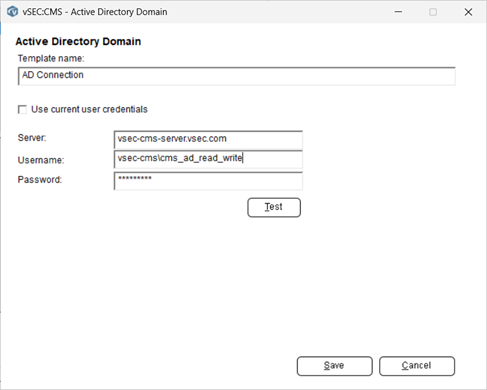Image resolution: width=487 pixels, height=390 pixels.
Task: Save the AD connection template
Action: (335, 366)
